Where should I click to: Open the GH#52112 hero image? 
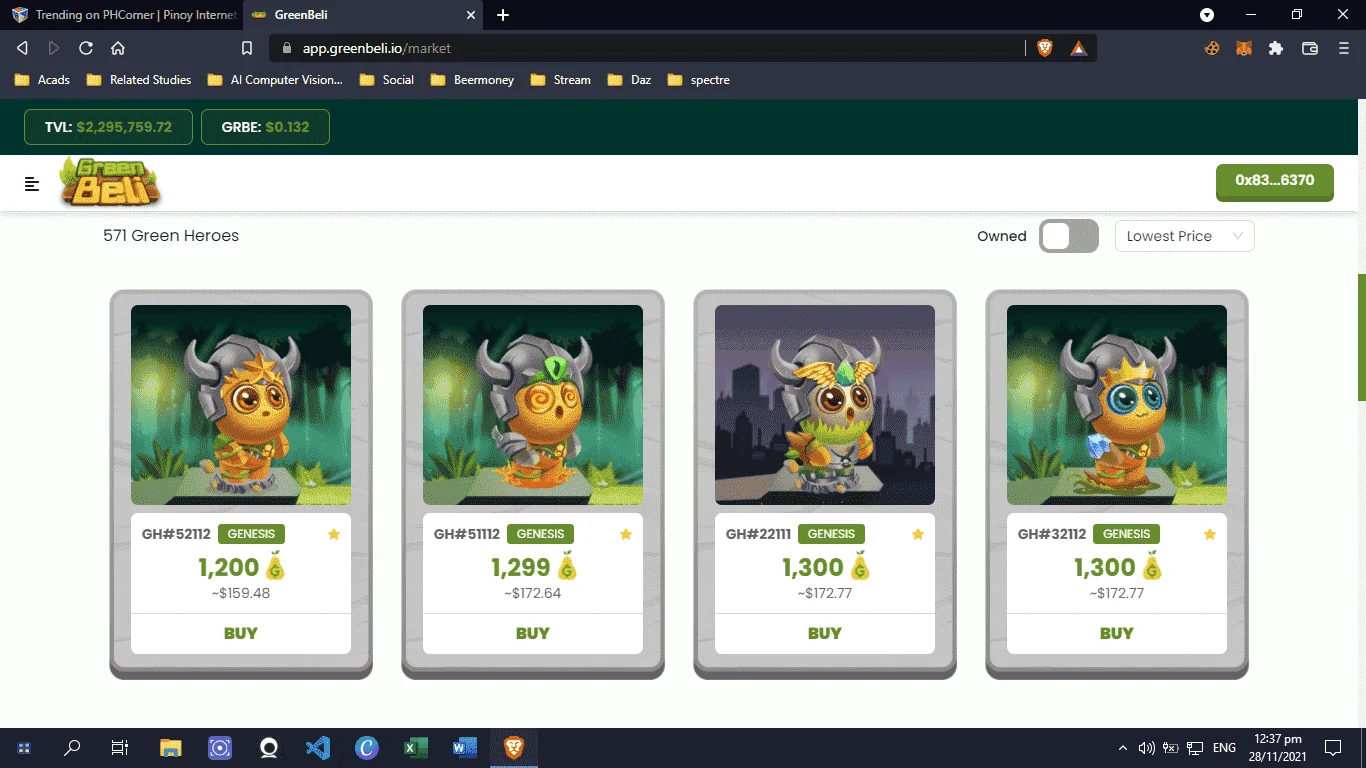[x=241, y=405]
